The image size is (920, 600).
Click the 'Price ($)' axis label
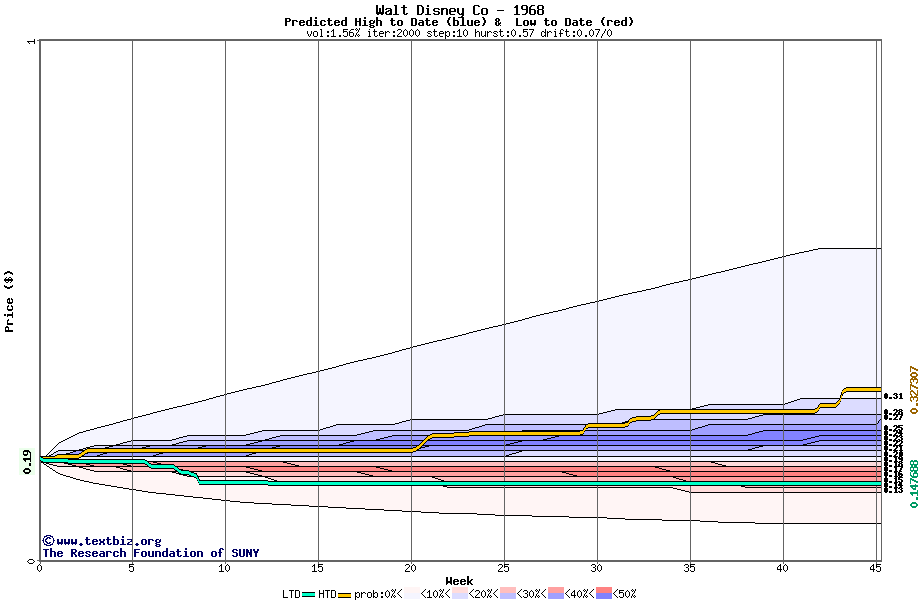9,301
